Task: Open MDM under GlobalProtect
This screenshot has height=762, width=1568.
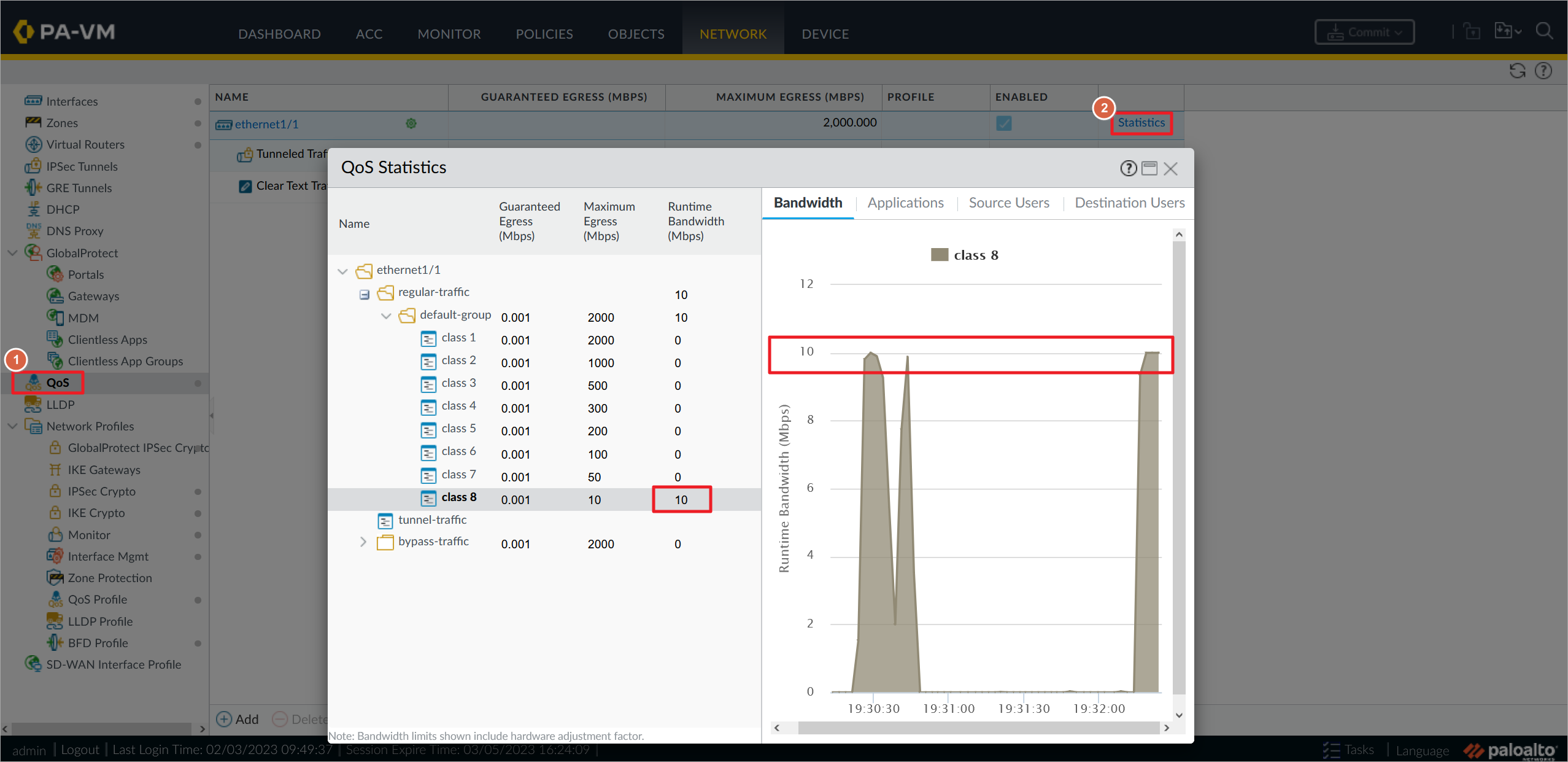Action: 83,318
